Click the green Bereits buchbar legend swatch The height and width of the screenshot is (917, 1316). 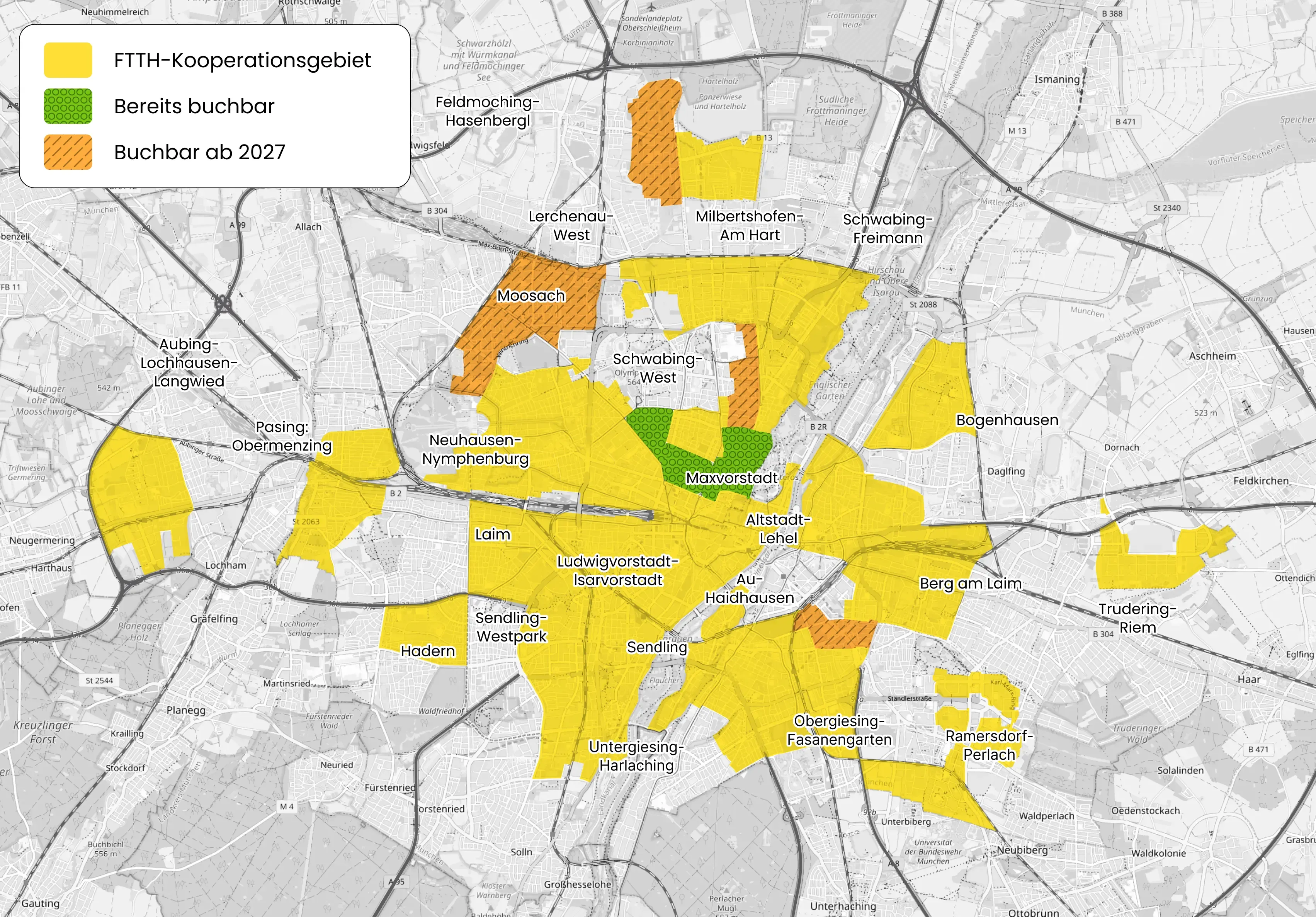click(68, 106)
